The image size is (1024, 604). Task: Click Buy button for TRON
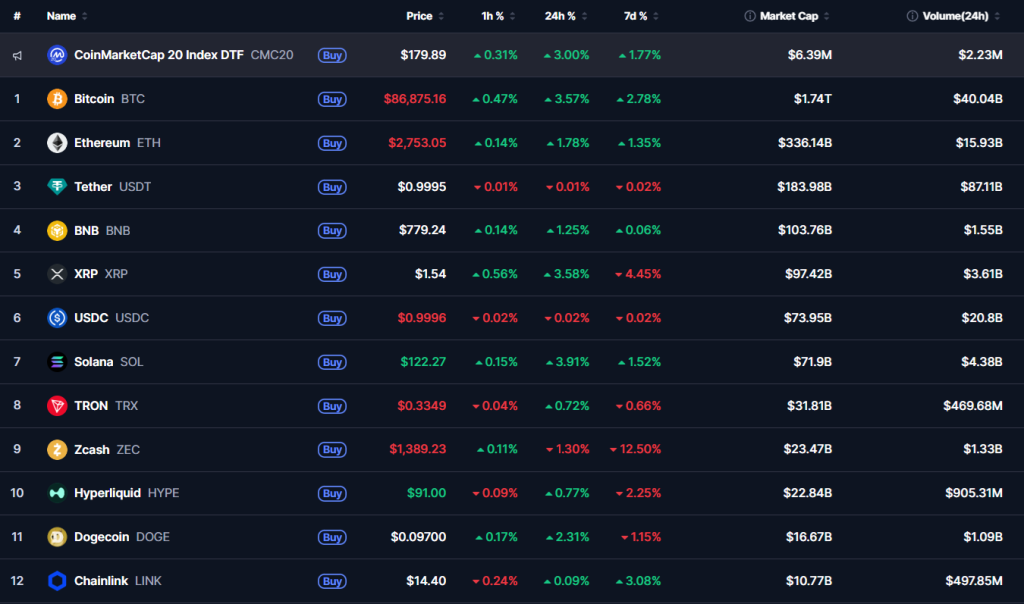332,405
